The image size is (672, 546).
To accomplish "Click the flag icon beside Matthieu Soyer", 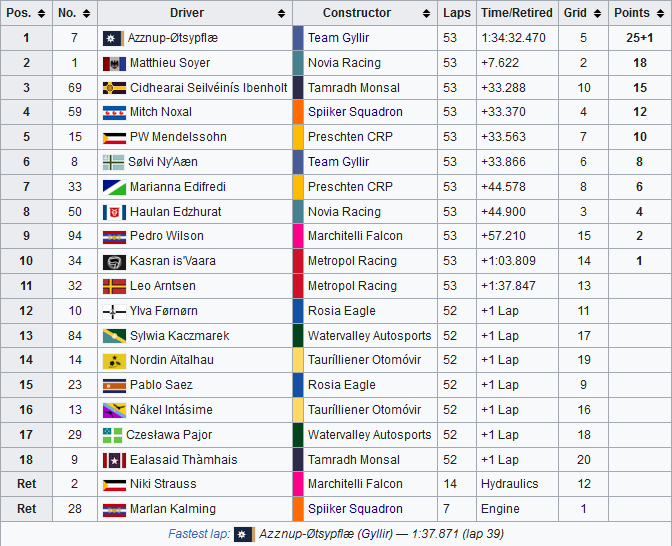I will (112, 63).
